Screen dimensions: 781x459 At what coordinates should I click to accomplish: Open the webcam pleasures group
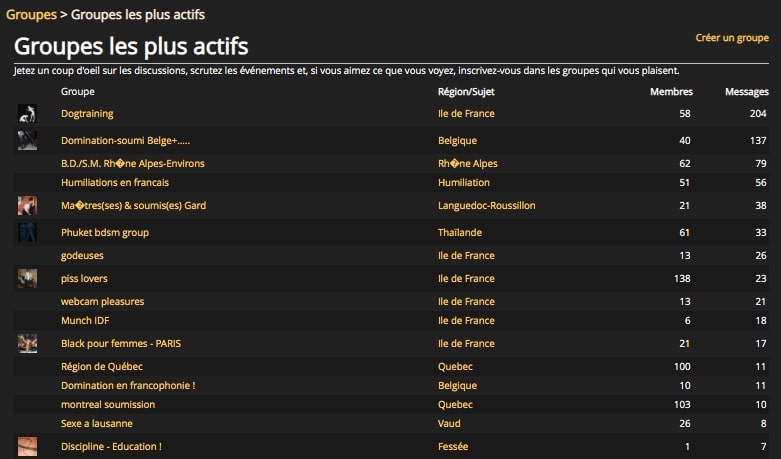(103, 302)
